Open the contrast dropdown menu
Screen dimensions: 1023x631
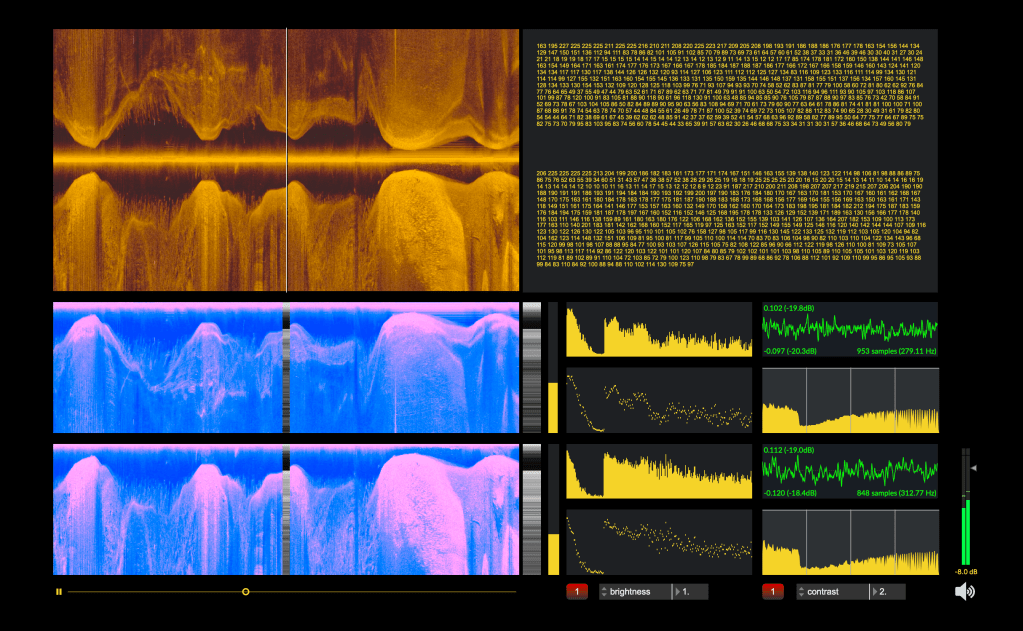(x=832, y=592)
